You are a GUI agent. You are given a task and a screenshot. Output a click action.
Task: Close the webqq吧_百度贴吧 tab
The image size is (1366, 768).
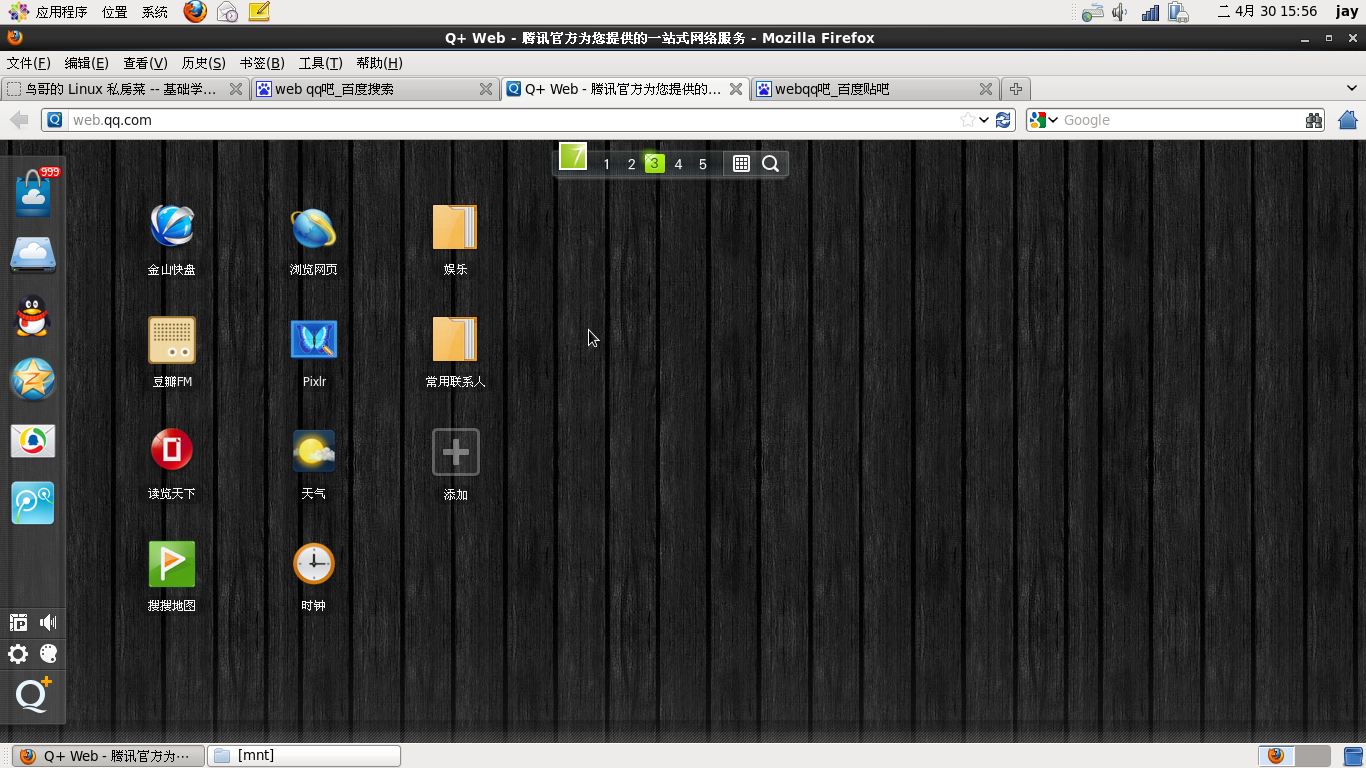click(x=986, y=89)
